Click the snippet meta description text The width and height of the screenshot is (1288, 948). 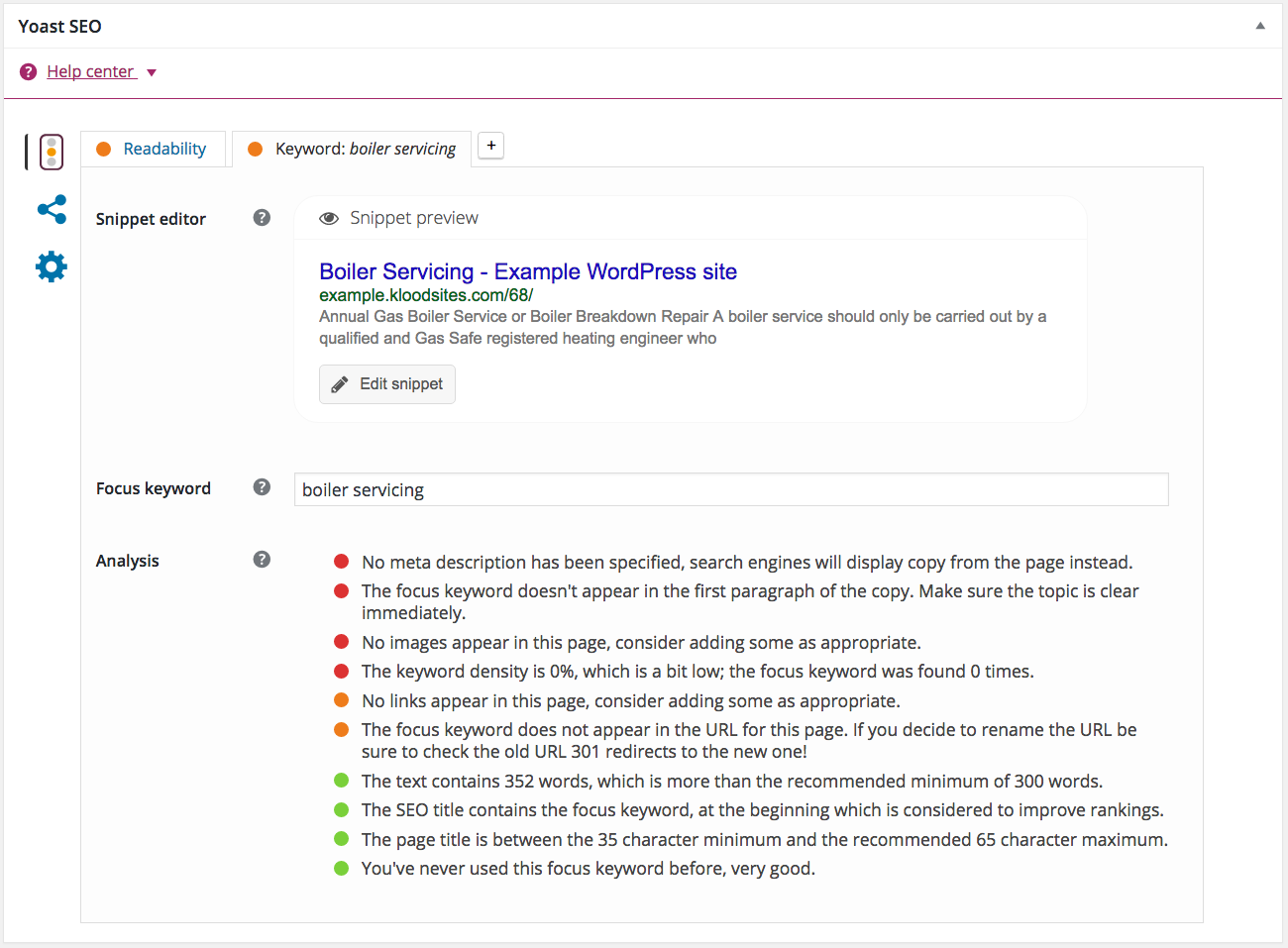(x=682, y=327)
